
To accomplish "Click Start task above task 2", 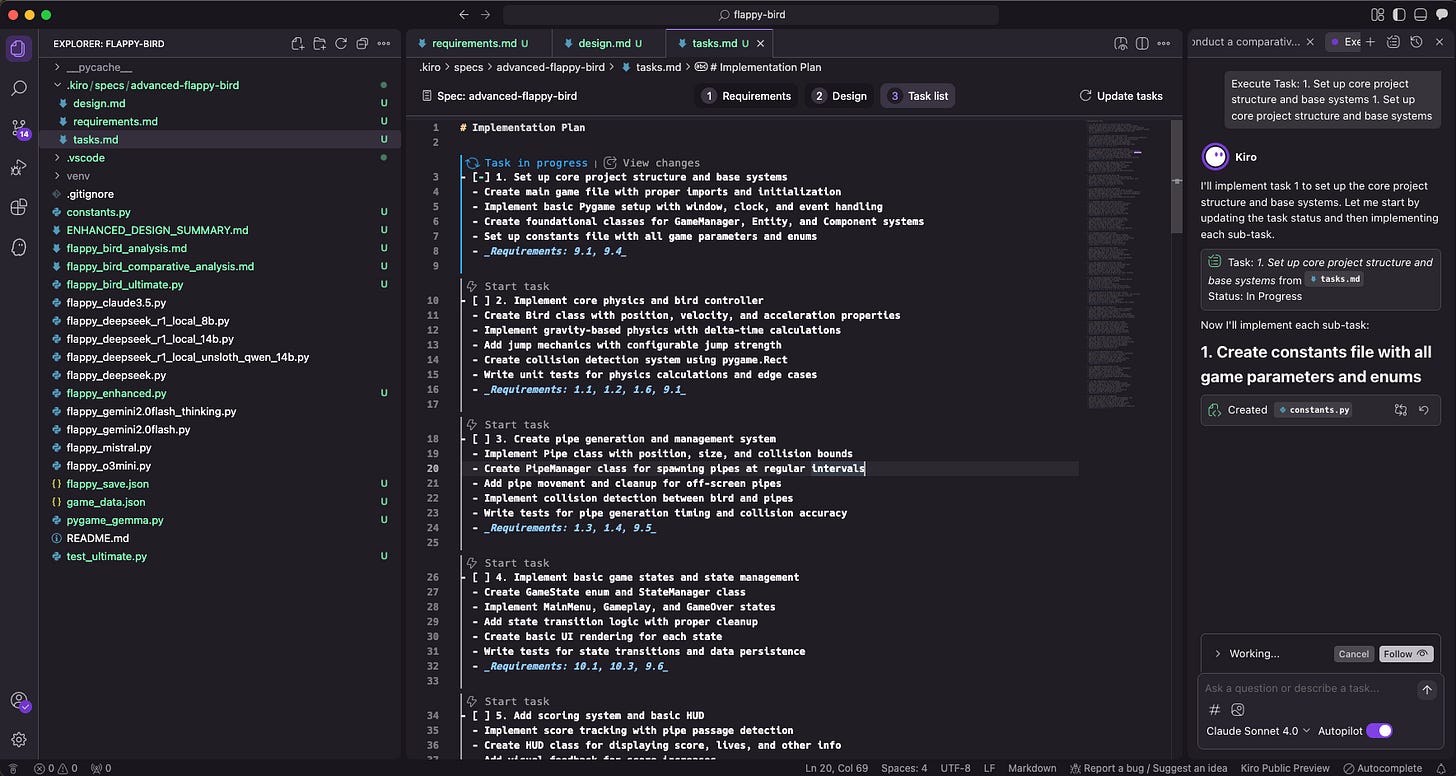I will click(x=507, y=286).
